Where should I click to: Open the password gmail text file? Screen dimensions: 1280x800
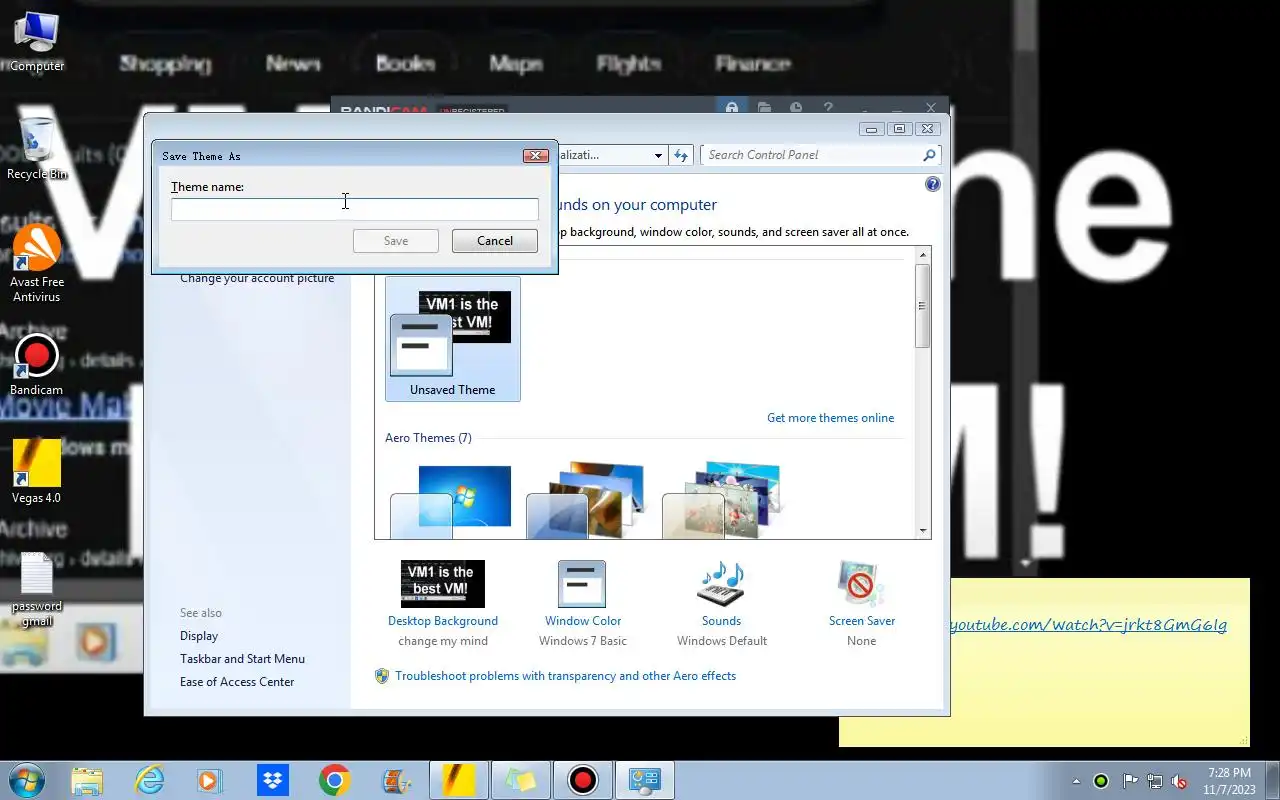37,590
